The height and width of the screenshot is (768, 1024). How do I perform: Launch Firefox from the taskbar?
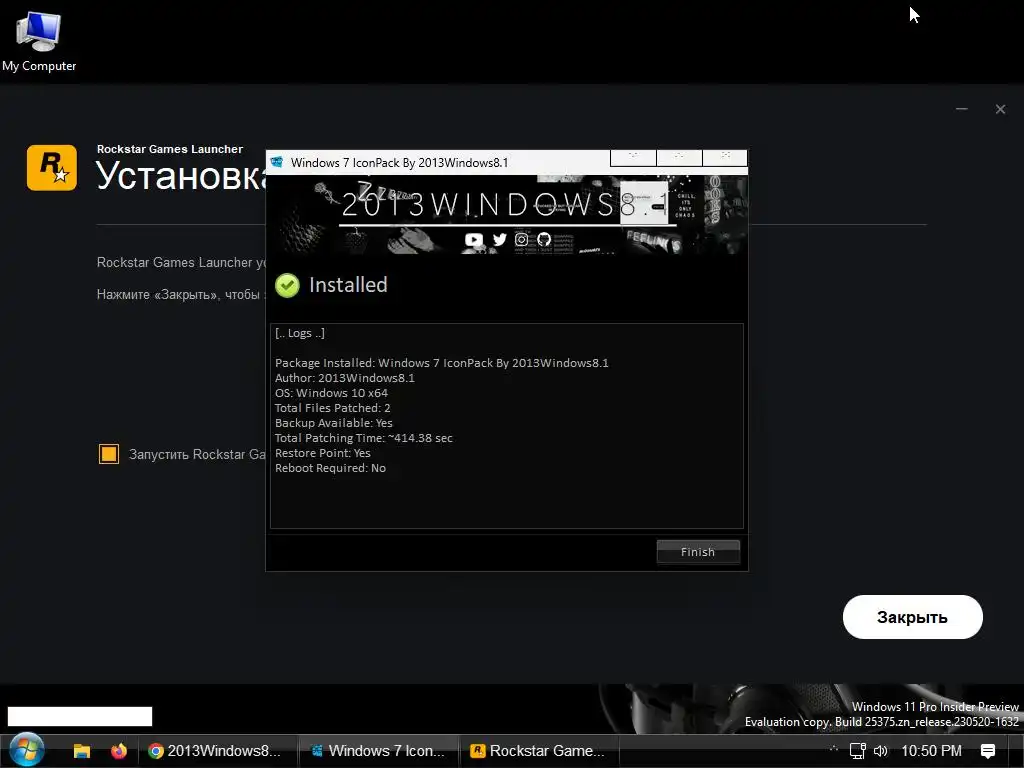tap(119, 751)
